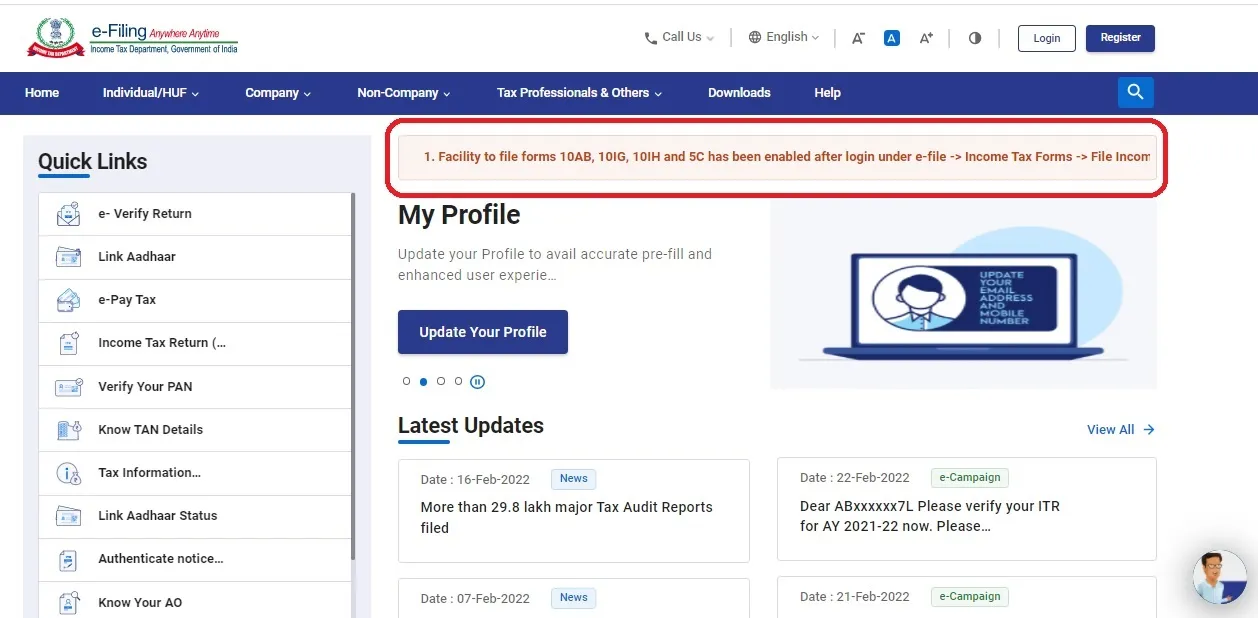Screen dimensions: 1258x618
Task: Open the chatbot assistant avatar
Action: [1219, 577]
